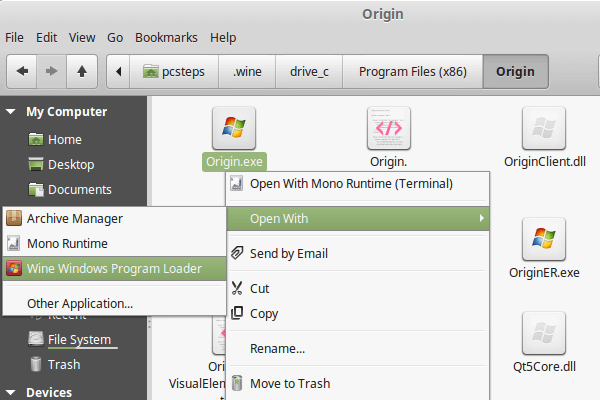This screenshot has height=400, width=600.
Task: Click the Wine Windows Program Loader icon
Action: click(x=14, y=268)
